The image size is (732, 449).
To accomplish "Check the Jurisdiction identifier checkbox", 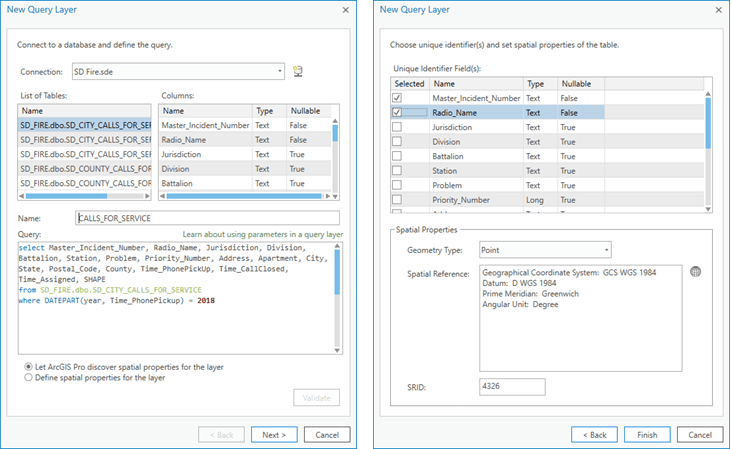I will [x=397, y=127].
